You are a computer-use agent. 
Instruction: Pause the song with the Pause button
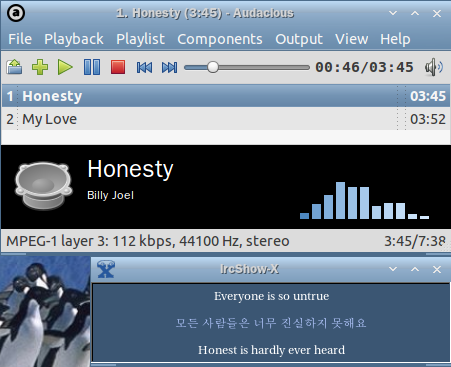point(92,67)
